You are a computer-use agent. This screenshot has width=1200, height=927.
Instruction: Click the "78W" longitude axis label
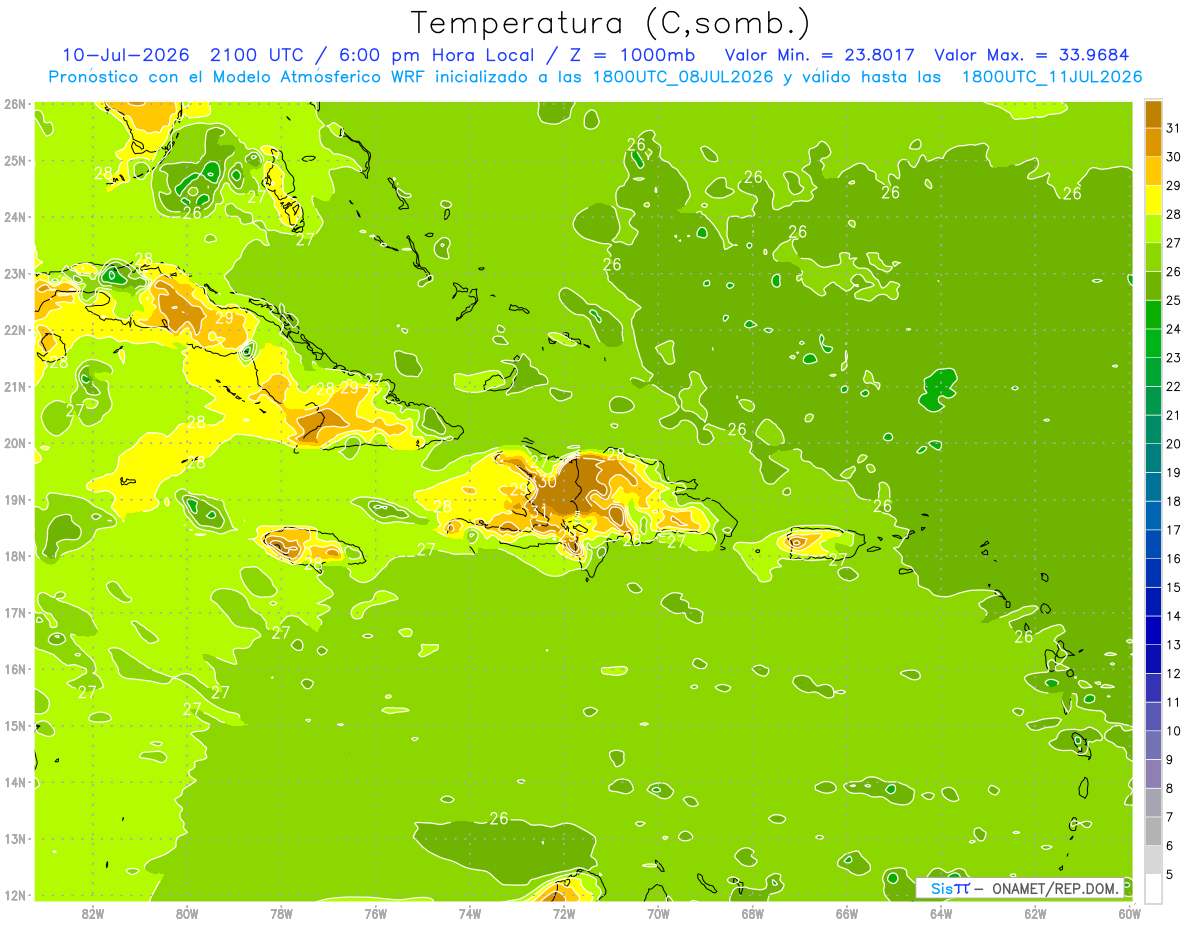click(x=281, y=913)
